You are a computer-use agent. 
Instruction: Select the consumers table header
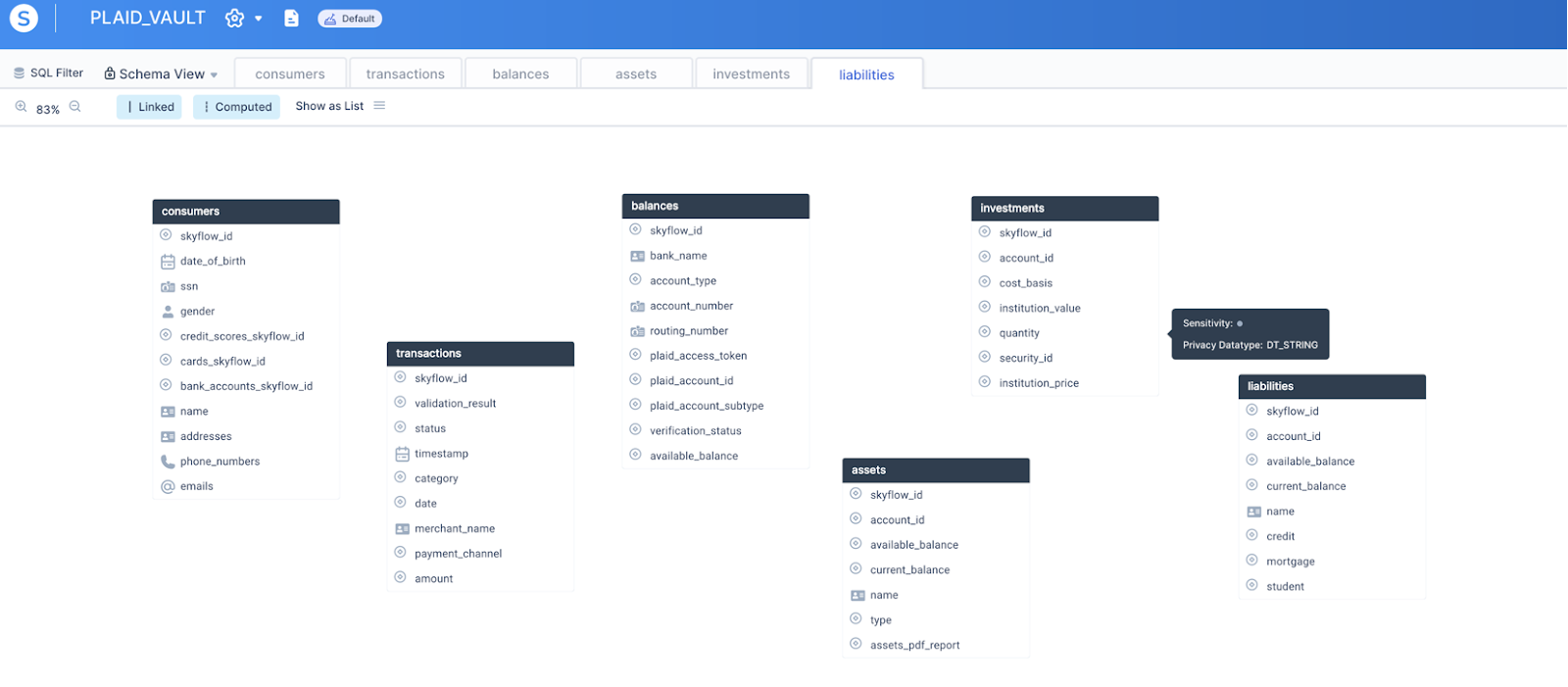click(x=246, y=212)
